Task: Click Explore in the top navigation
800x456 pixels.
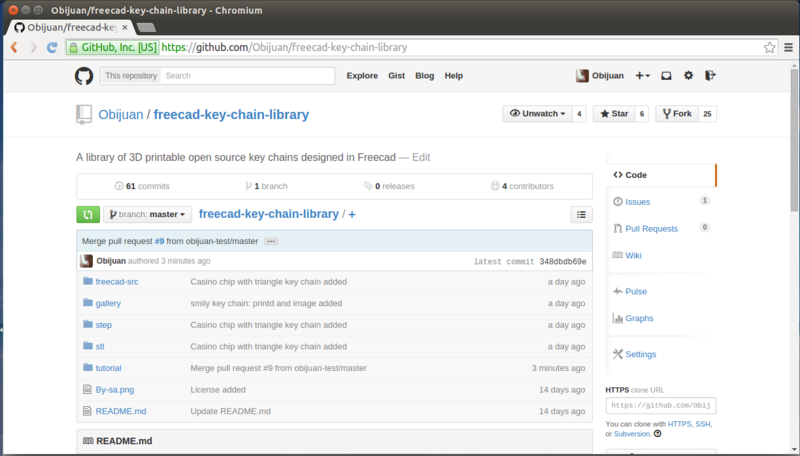Action: [362, 76]
